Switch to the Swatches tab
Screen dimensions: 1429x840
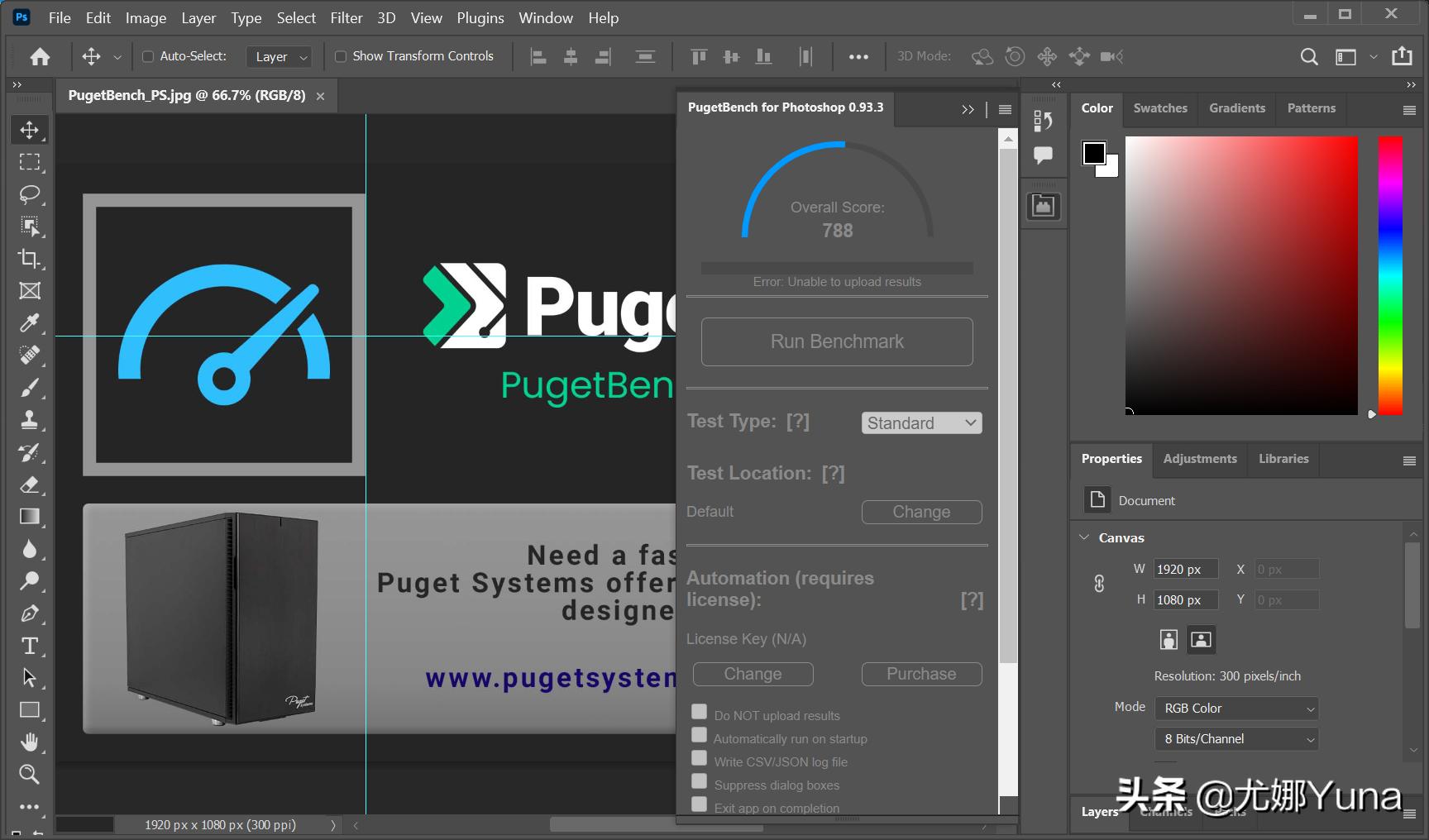coord(1159,108)
